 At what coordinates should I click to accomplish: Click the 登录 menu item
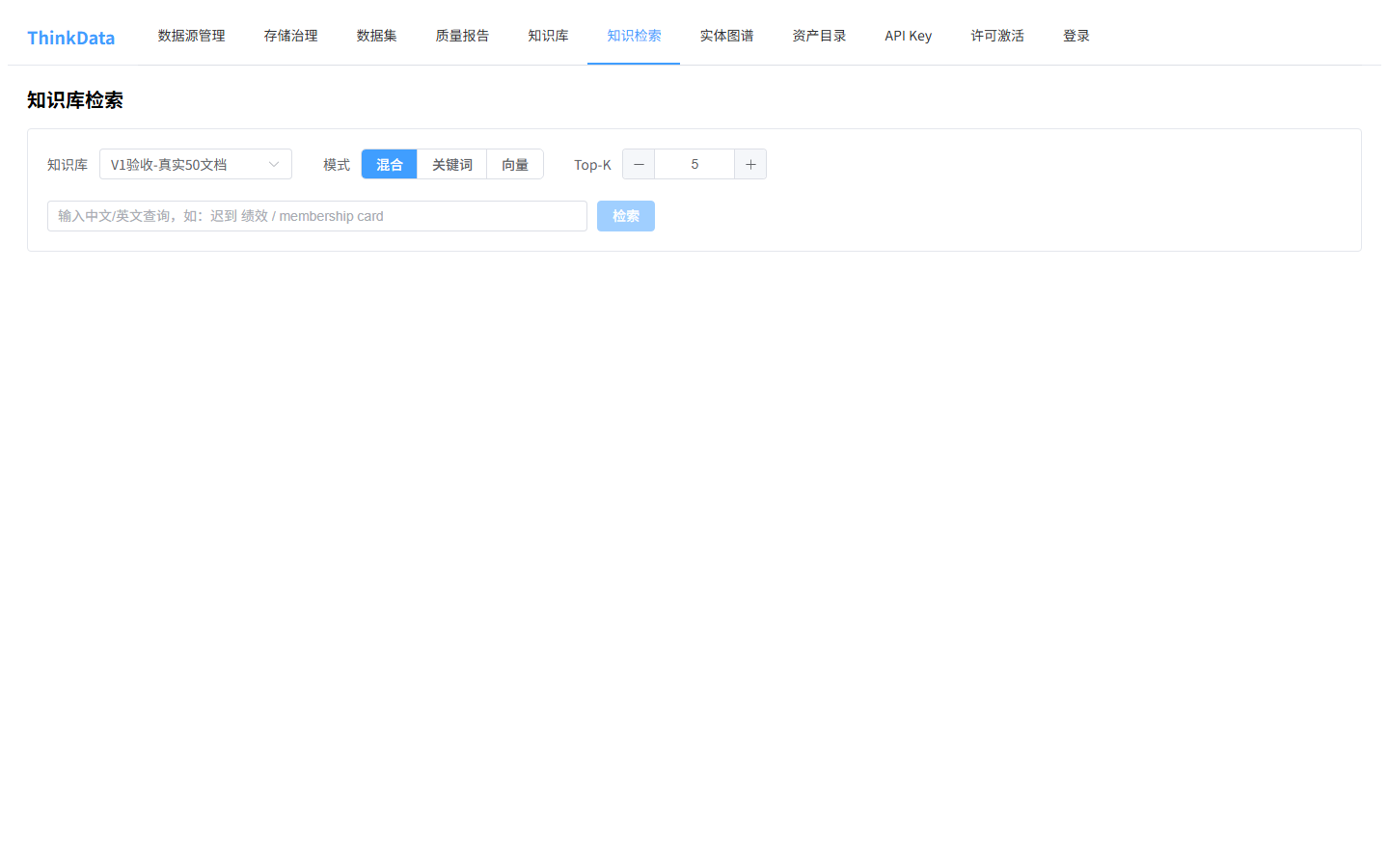coord(1076,36)
